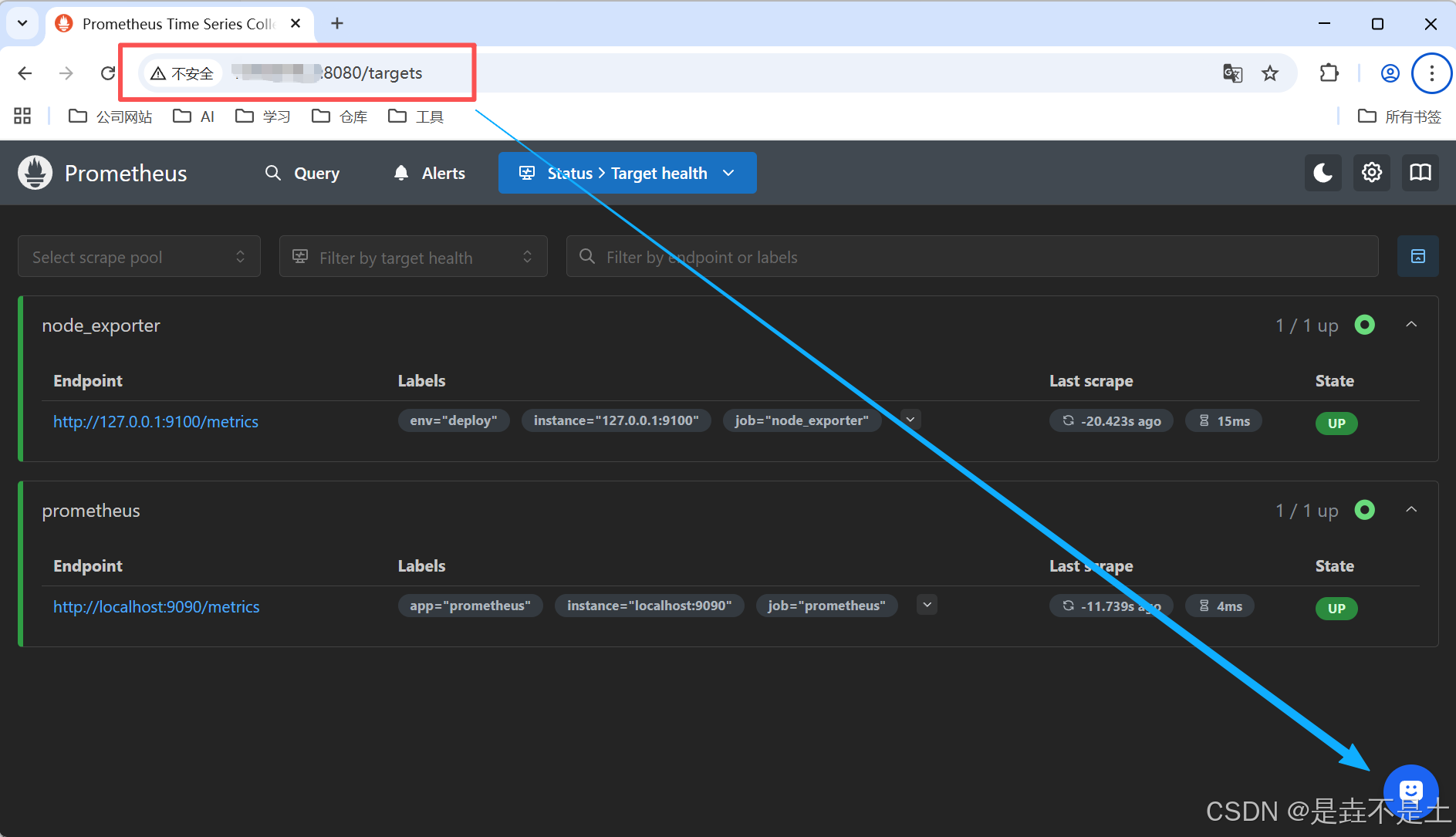Open a new browser tab
1456x837 pixels.
[x=337, y=23]
